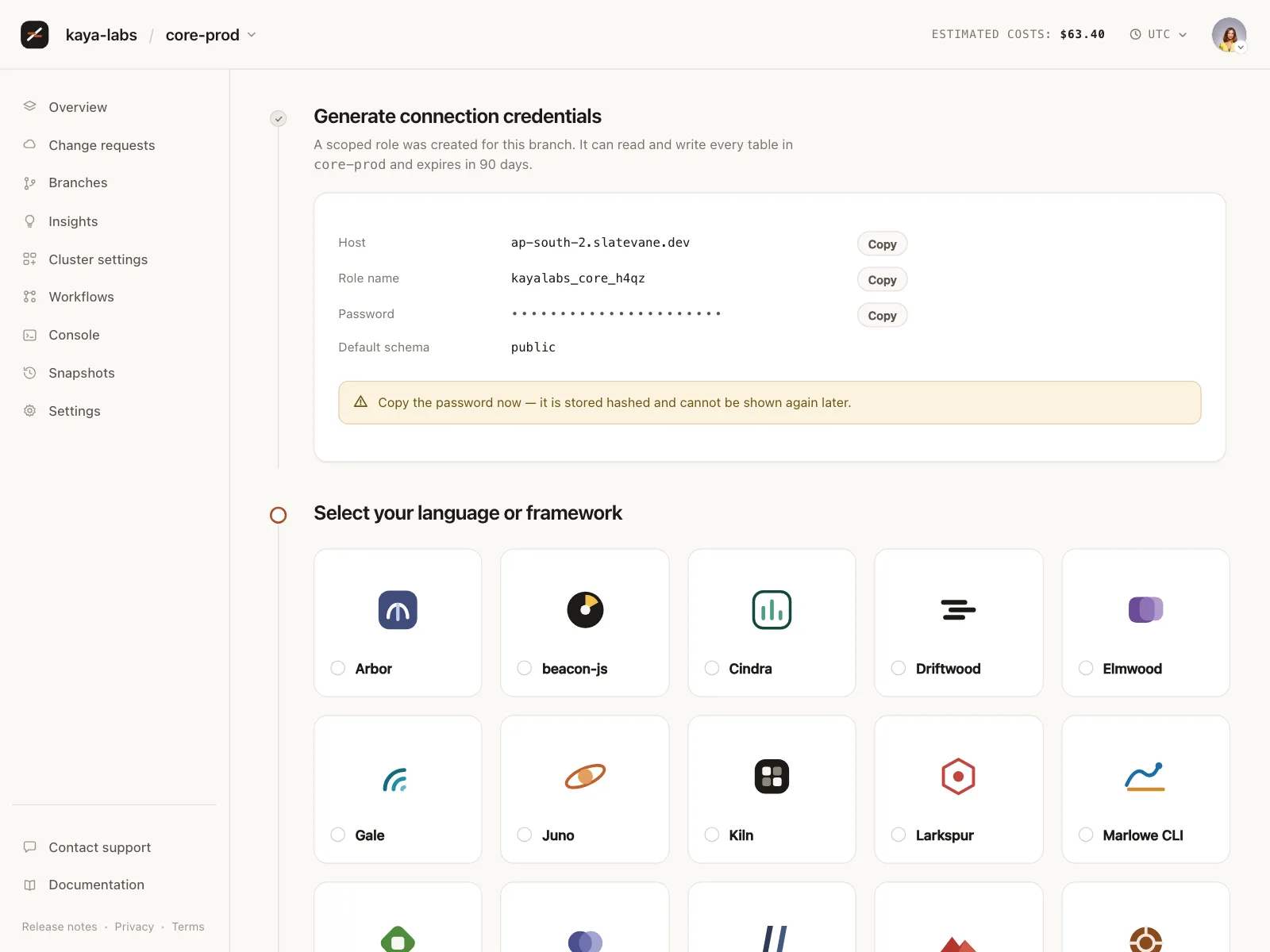Click the Kiln dark square logo
The image size is (1270, 952).
(772, 777)
